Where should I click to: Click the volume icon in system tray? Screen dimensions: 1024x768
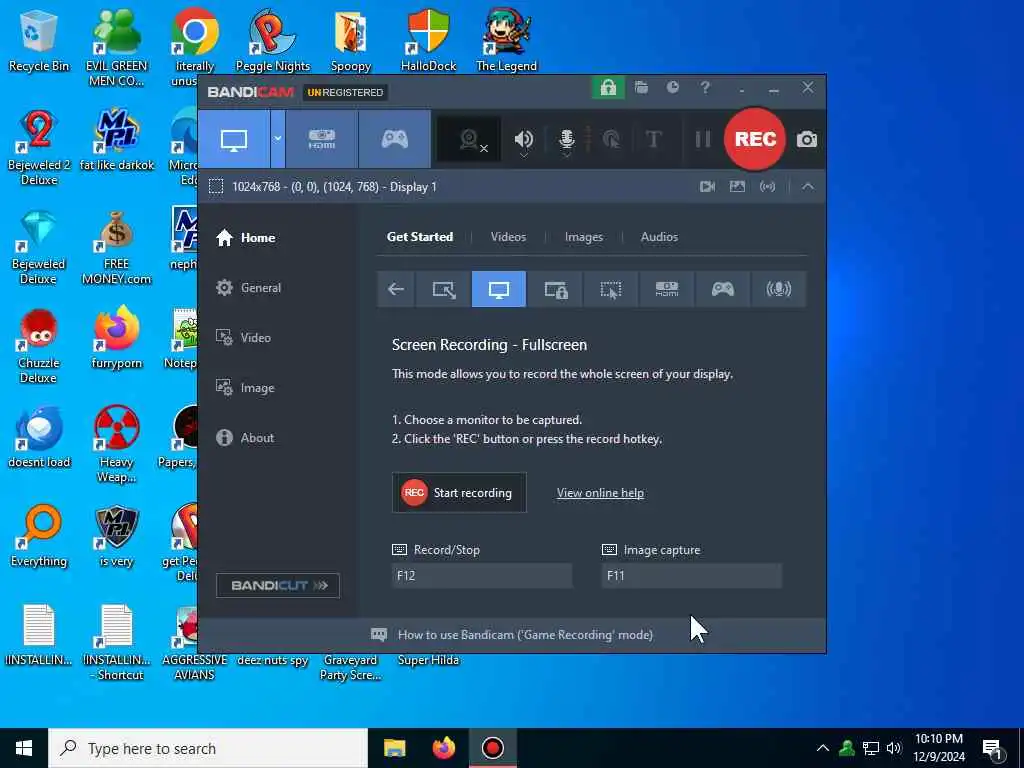point(894,748)
